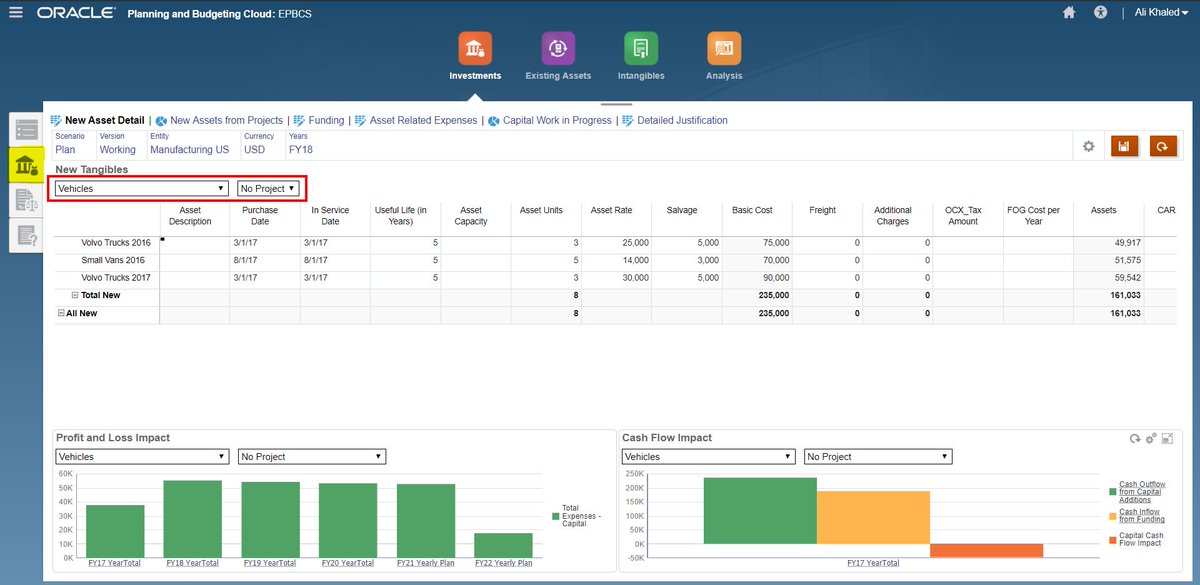
Task: Select the first vertical tab list icon
Action: pyautogui.click(x=26, y=130)
